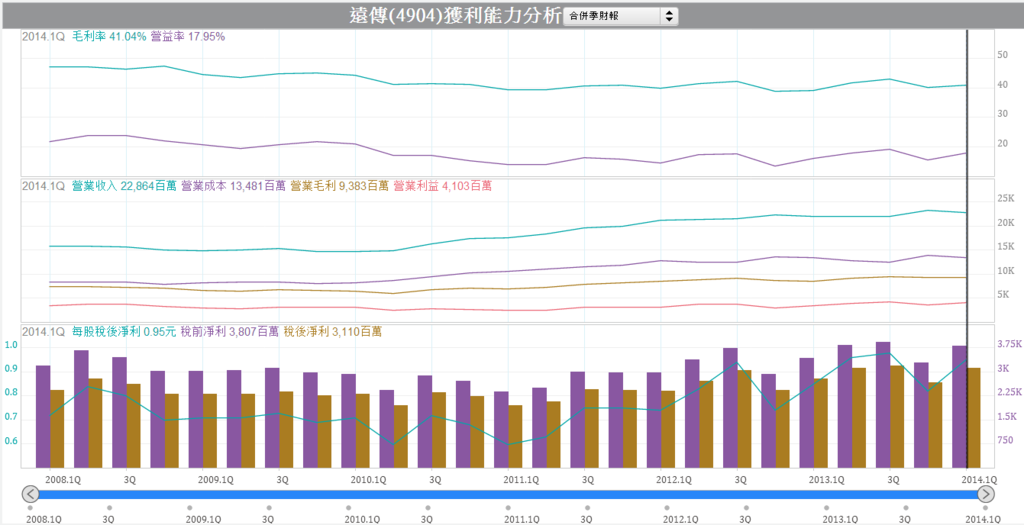The image size is (1024, 525).
Task: Click the right arrow handle of range slider
Action: pos(985,494)
